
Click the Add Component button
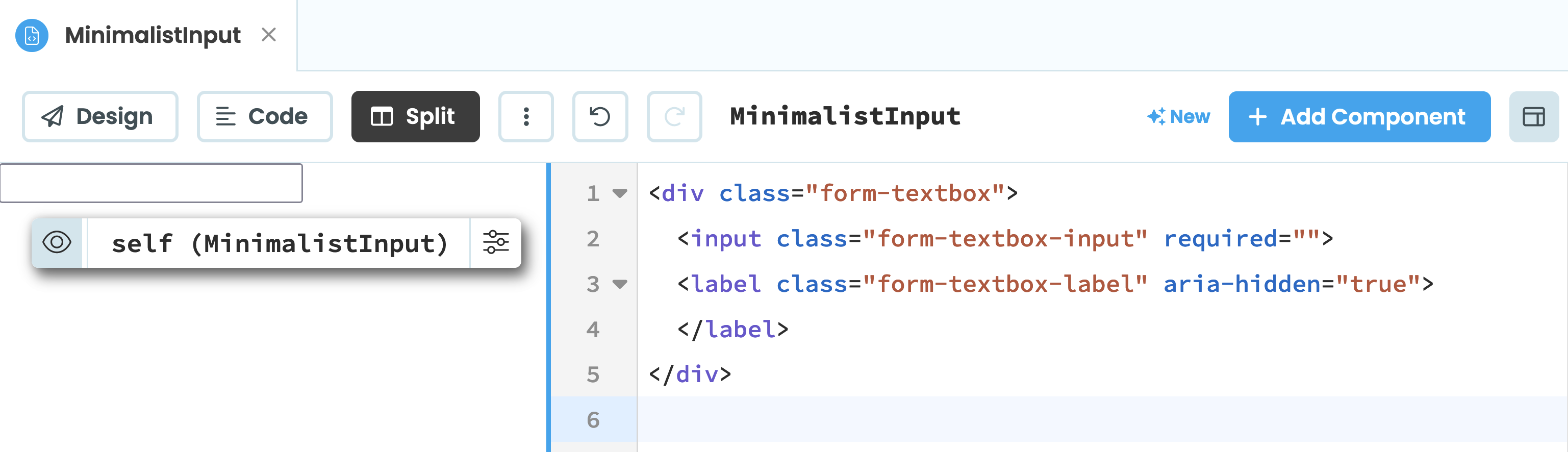click(x=1359, y=116)
